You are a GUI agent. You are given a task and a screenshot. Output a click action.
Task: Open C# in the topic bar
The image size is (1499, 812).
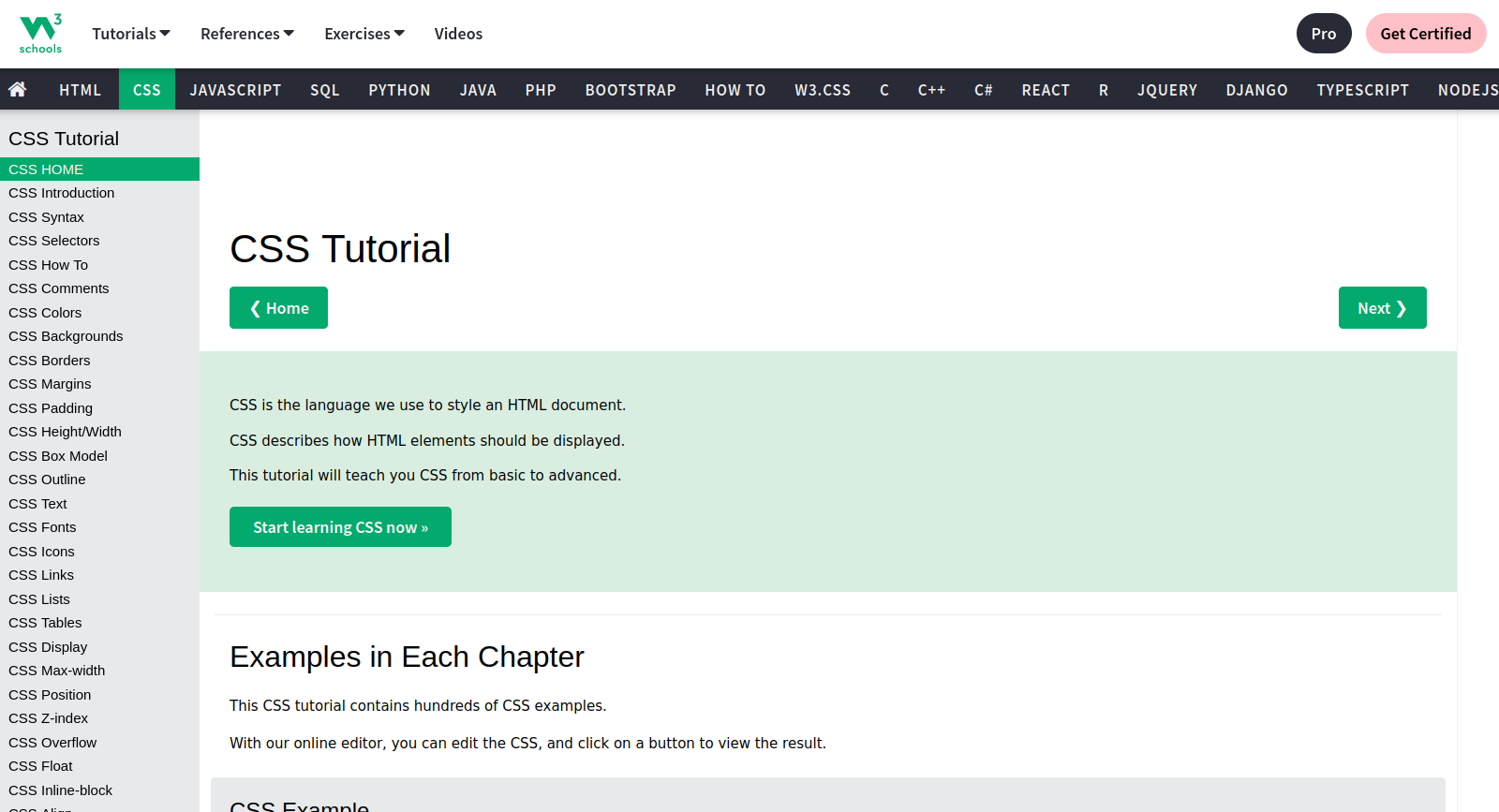(984, 90)
